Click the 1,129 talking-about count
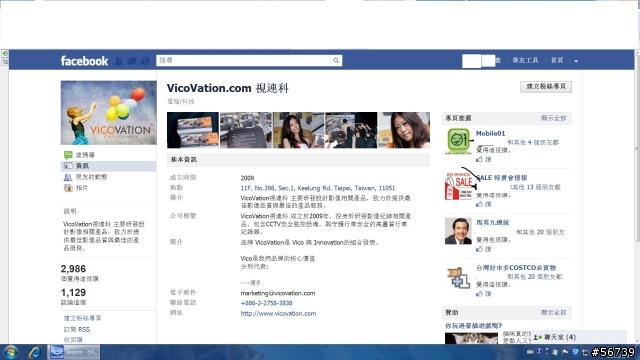The height and width of the screenshot is (360, 640). pos(73,293)
